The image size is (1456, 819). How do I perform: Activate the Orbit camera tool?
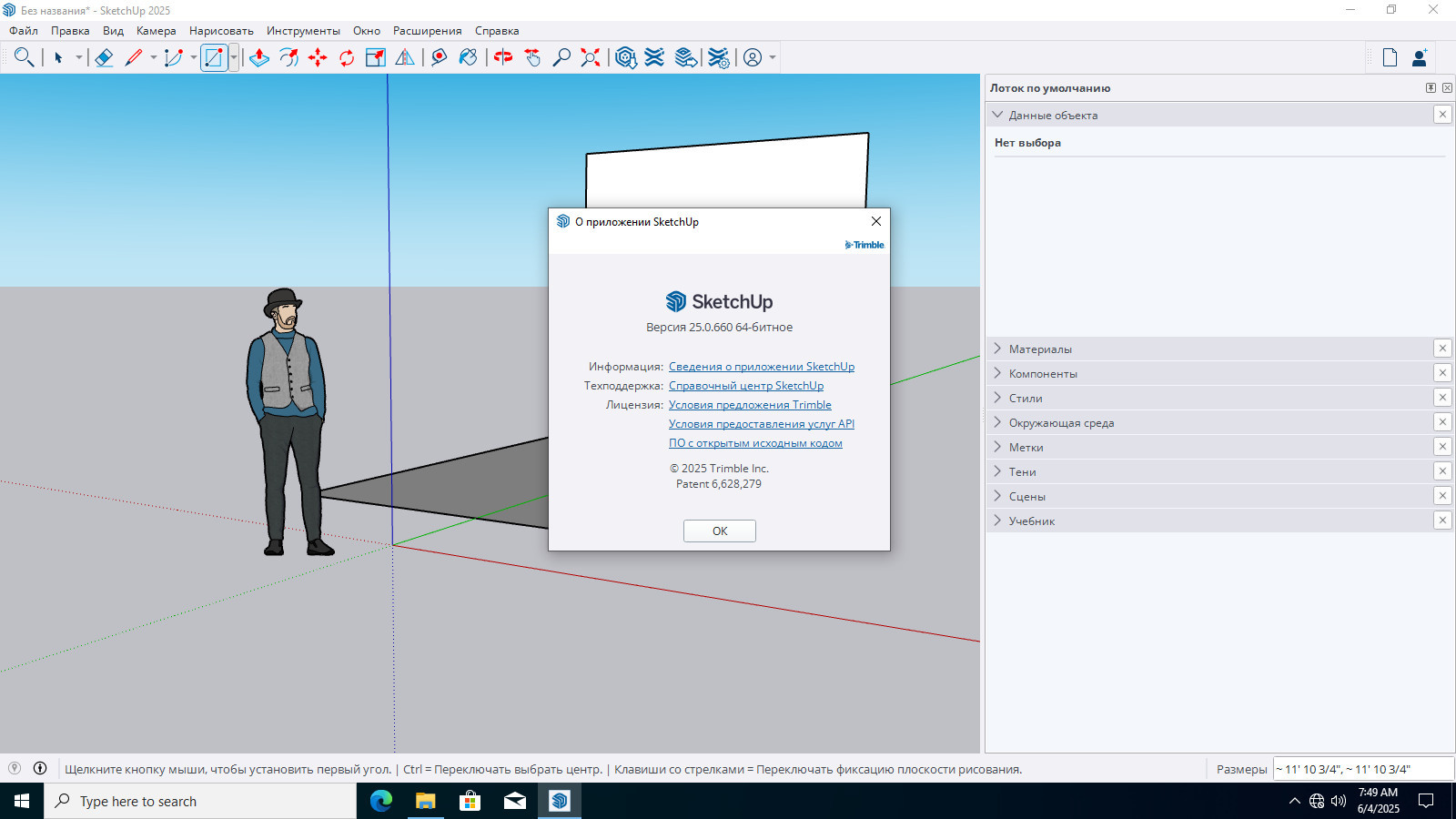pyautogui.click(x=503, y=57)
